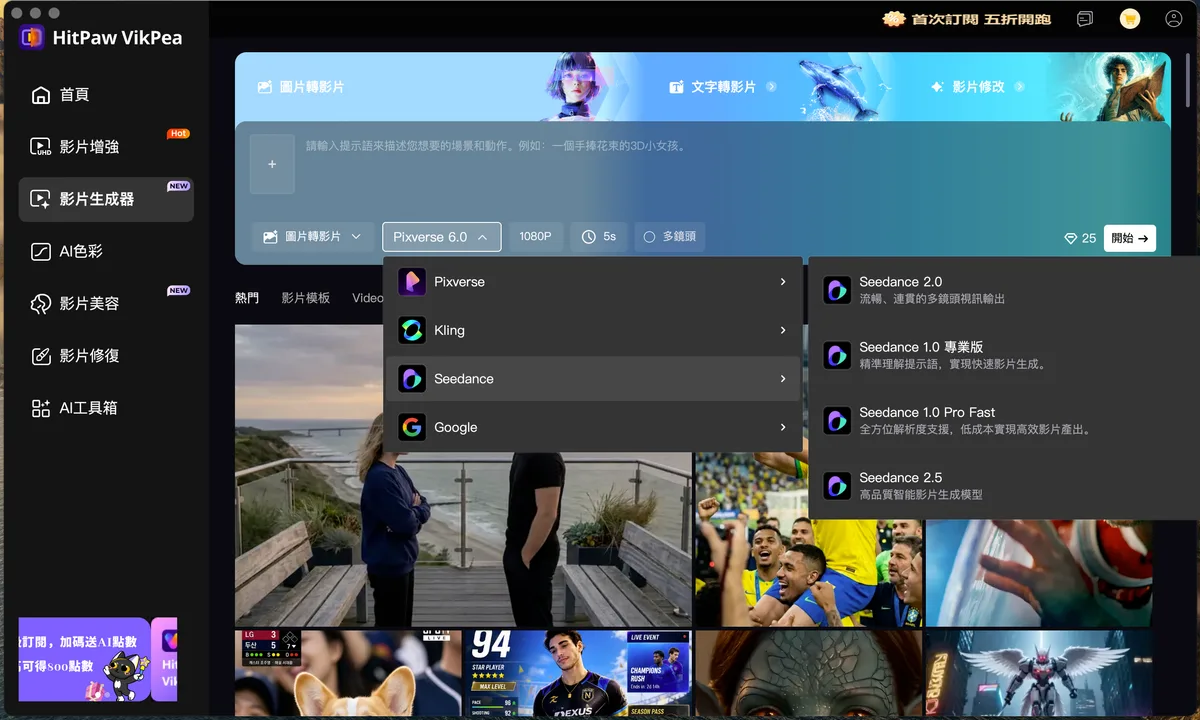The height and width of the screenshot is (720, 1200).
Task: Select Seedance 1.0 專業版 model
Action: click(1004, 355)
